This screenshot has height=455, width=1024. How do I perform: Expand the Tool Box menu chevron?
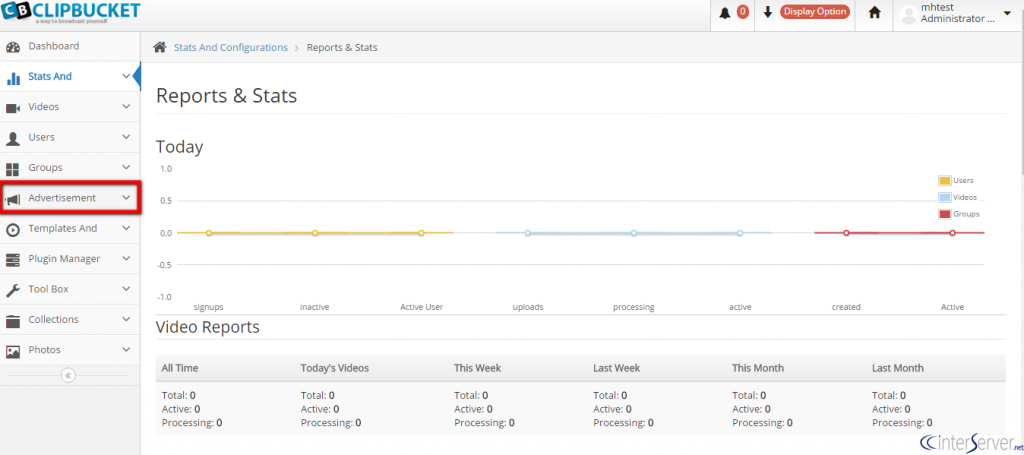[126, 289]
